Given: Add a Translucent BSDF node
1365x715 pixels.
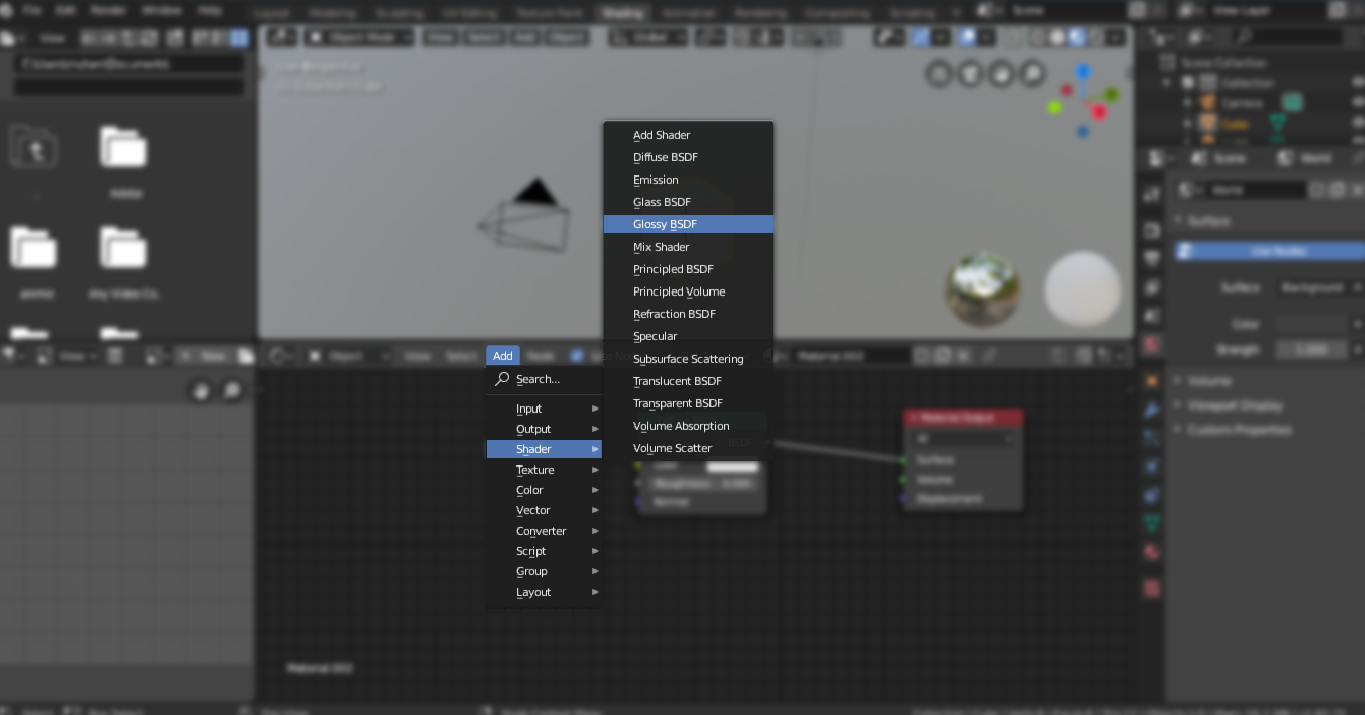Looking at the screenshot, I should [688, 381].
